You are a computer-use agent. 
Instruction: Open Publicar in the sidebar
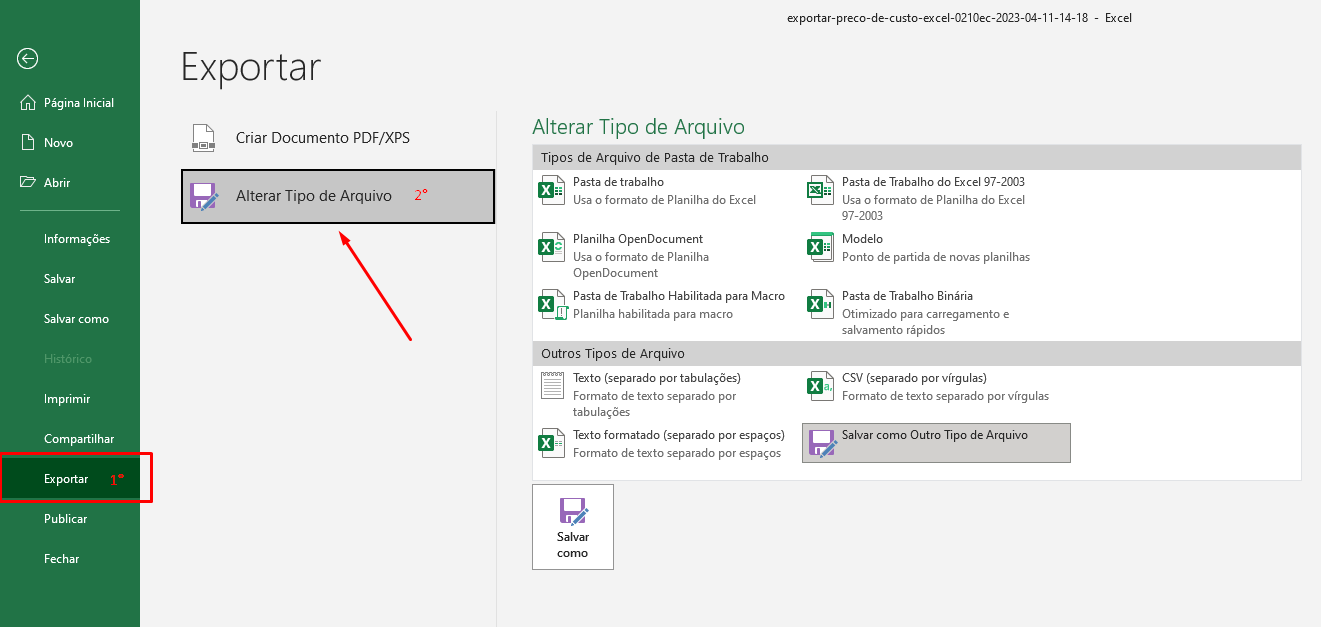pyautogui.click(x=65, y=519)
